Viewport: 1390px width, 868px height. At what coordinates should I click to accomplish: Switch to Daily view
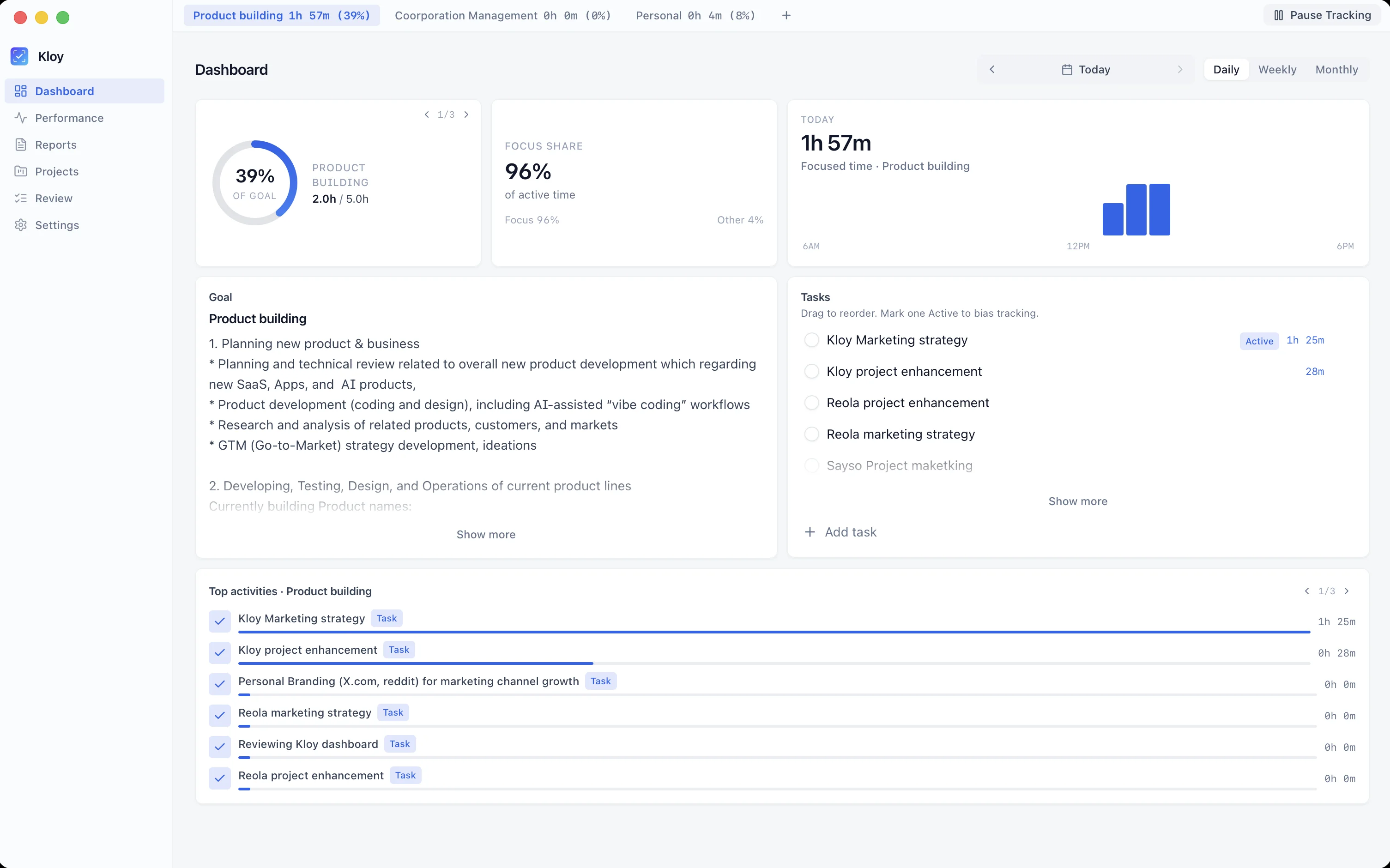(1226, 69)
